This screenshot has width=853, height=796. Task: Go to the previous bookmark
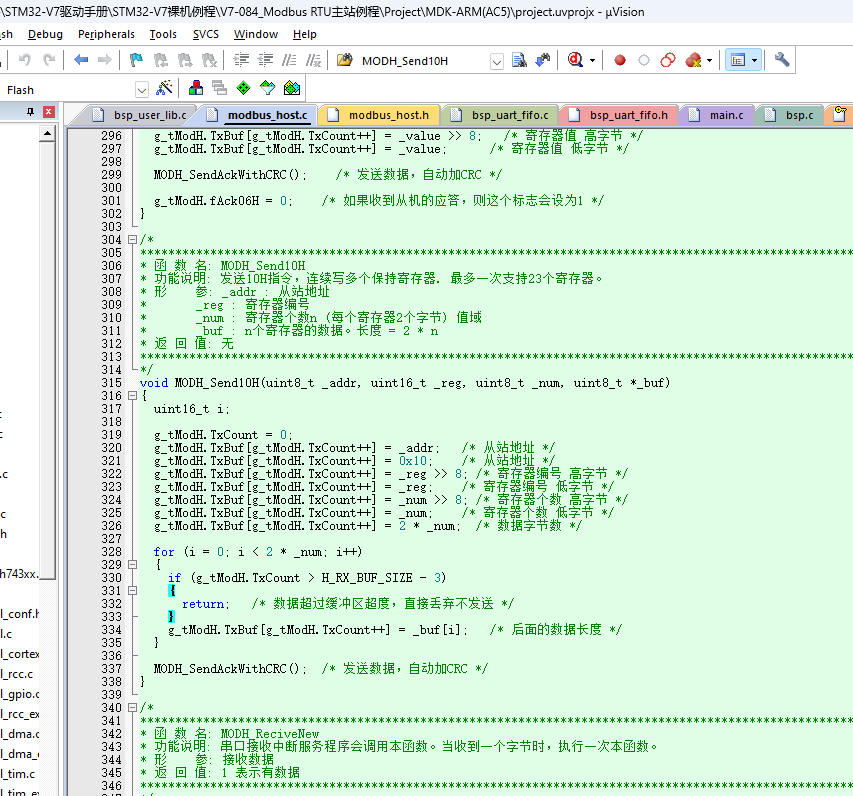160,60
